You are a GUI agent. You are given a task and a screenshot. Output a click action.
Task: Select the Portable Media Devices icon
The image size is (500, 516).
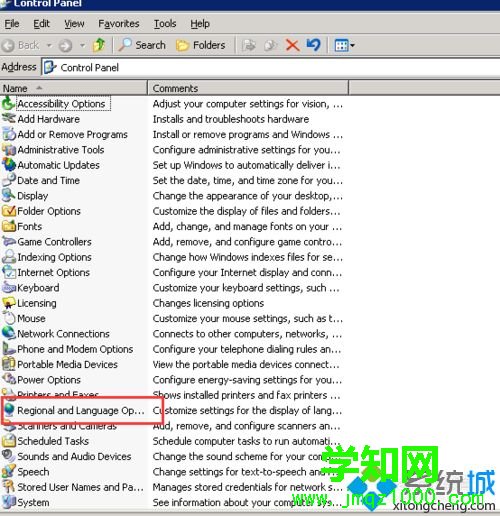(x=9, y=364)
